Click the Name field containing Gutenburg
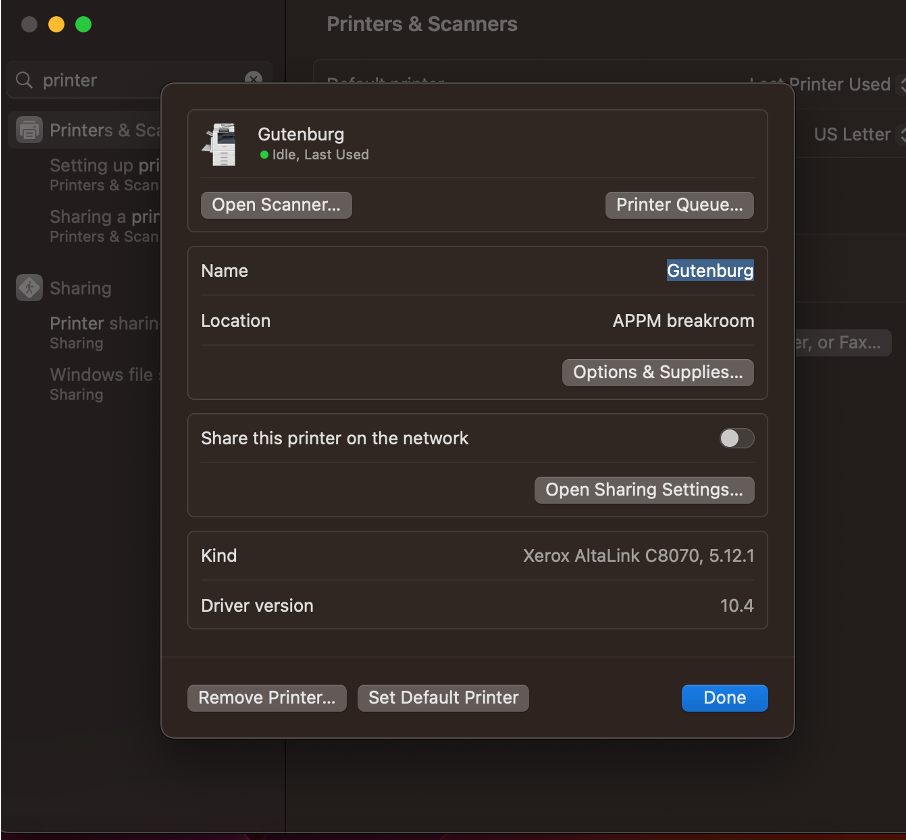906x840 pixels. (710, 271)
